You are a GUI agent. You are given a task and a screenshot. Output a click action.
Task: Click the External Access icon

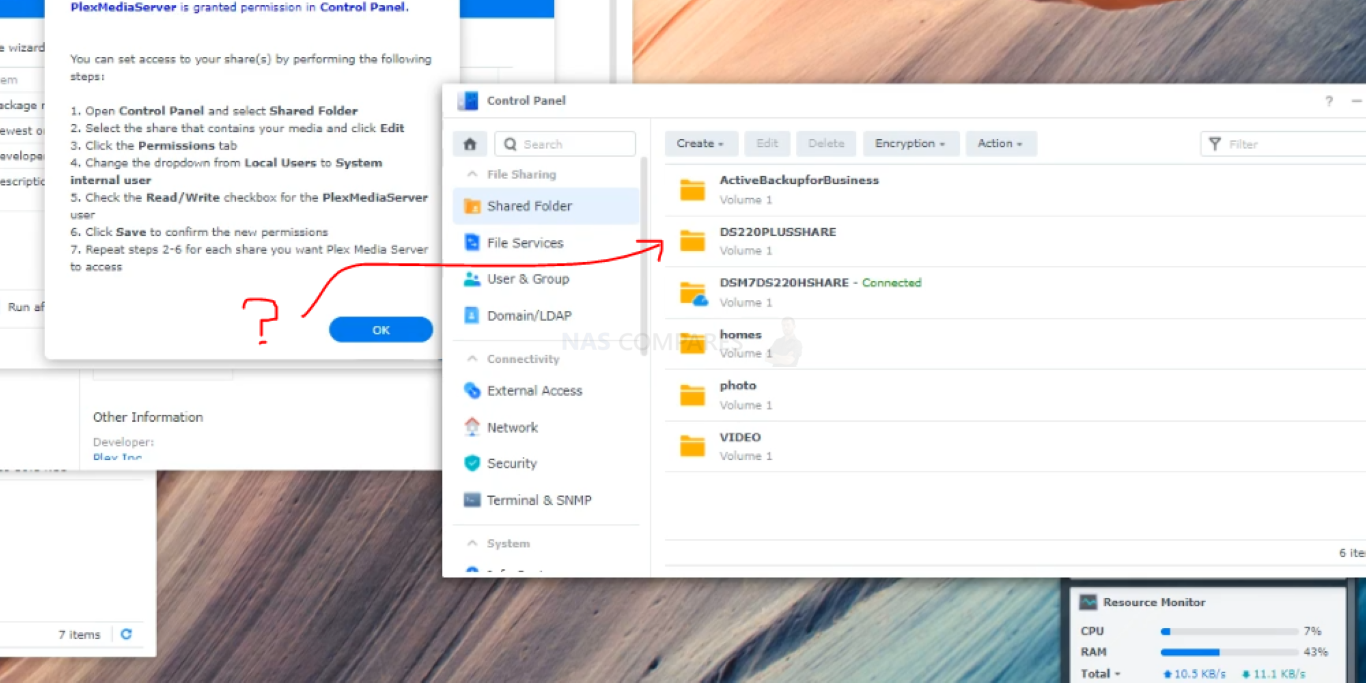coord(472,391)
